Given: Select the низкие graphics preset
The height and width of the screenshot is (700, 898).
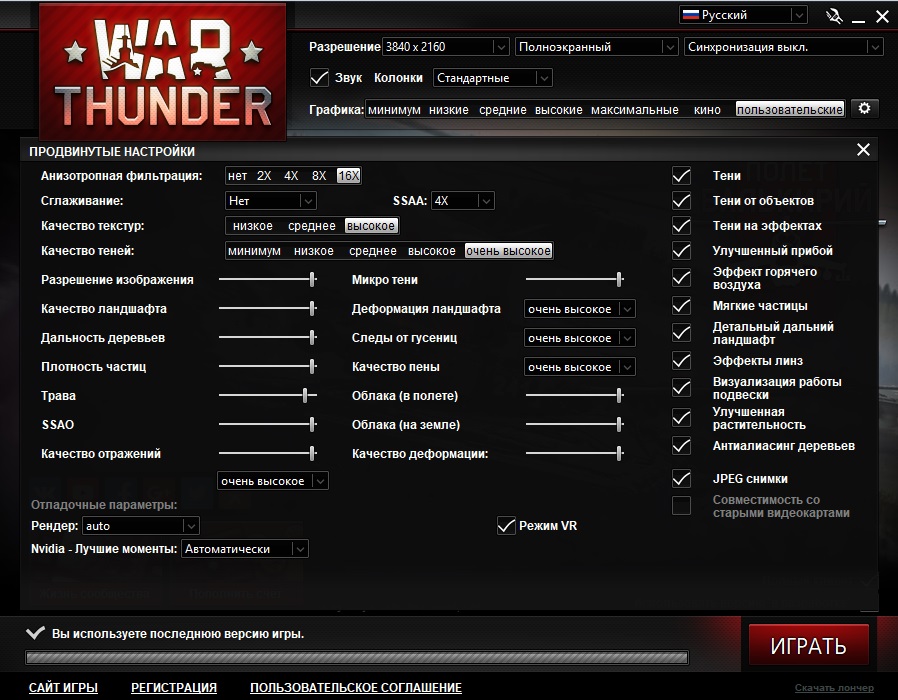Looking at the screenshot, I should (449, 109).
